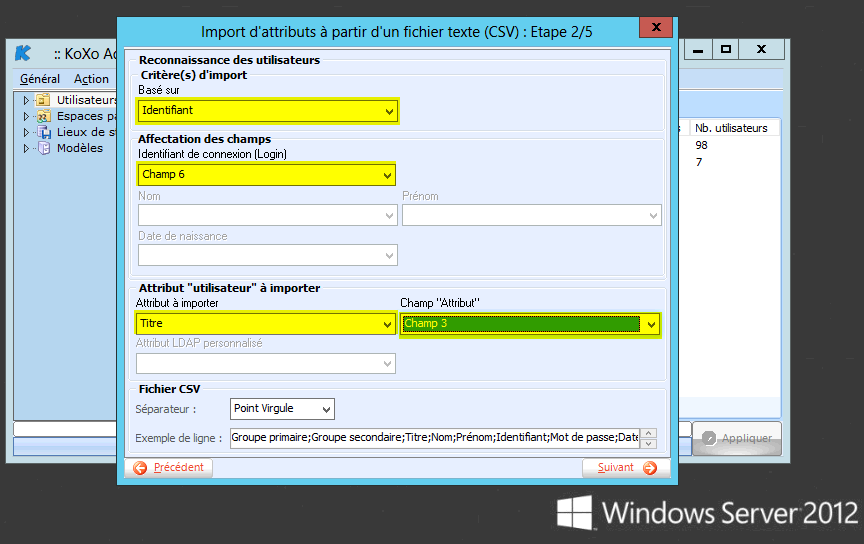Image resolution: width=864 pixels, height=544 pixels.
Task: Expand the Espaces tree node
Action: click(x=25, y=116)
